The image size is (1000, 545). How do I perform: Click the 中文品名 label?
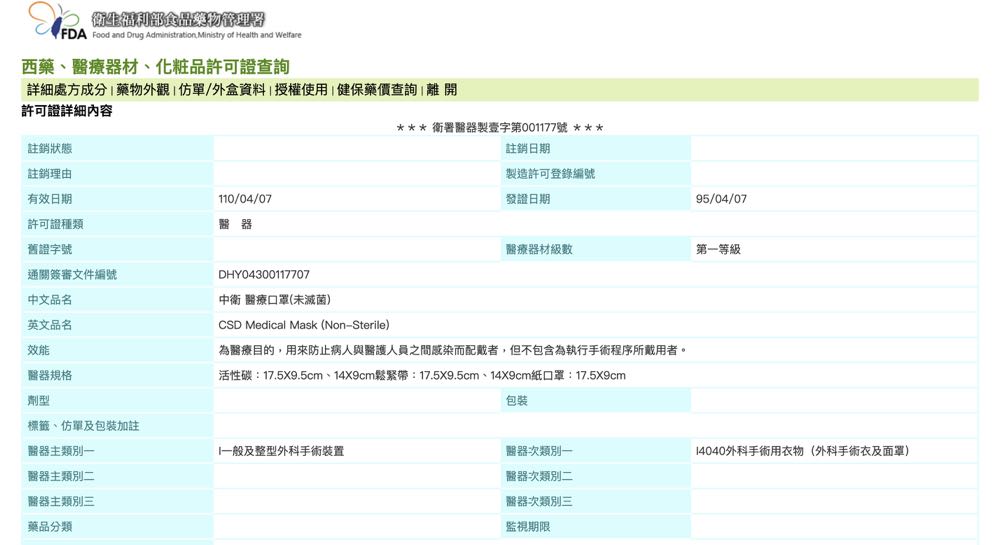[x=50, y=300]
